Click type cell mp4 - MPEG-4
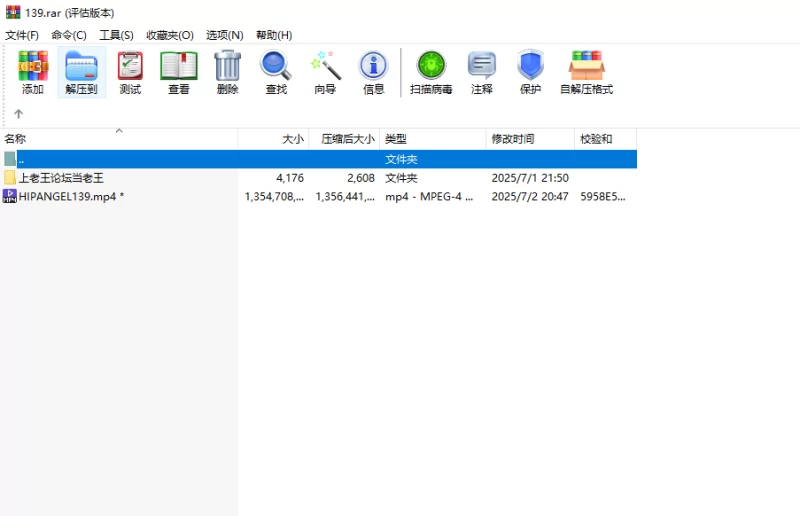Viewport: 800px width, 516px height. 429,196
